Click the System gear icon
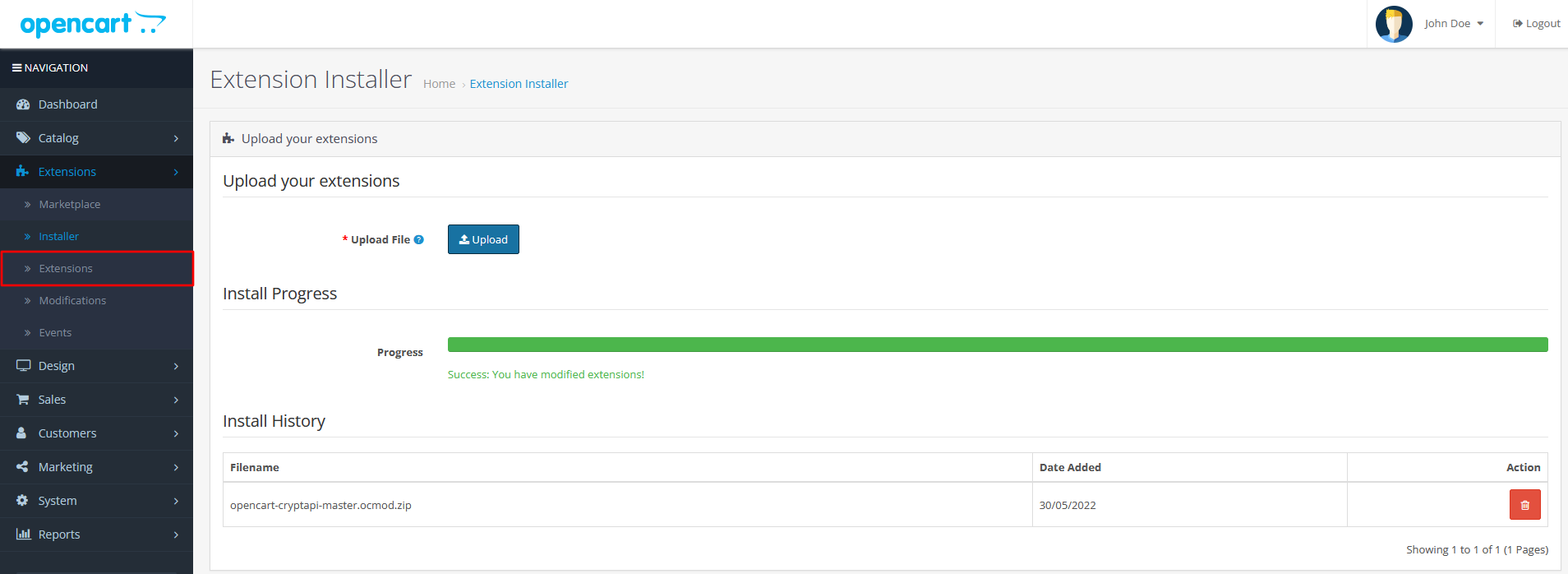 click(23, 501)
